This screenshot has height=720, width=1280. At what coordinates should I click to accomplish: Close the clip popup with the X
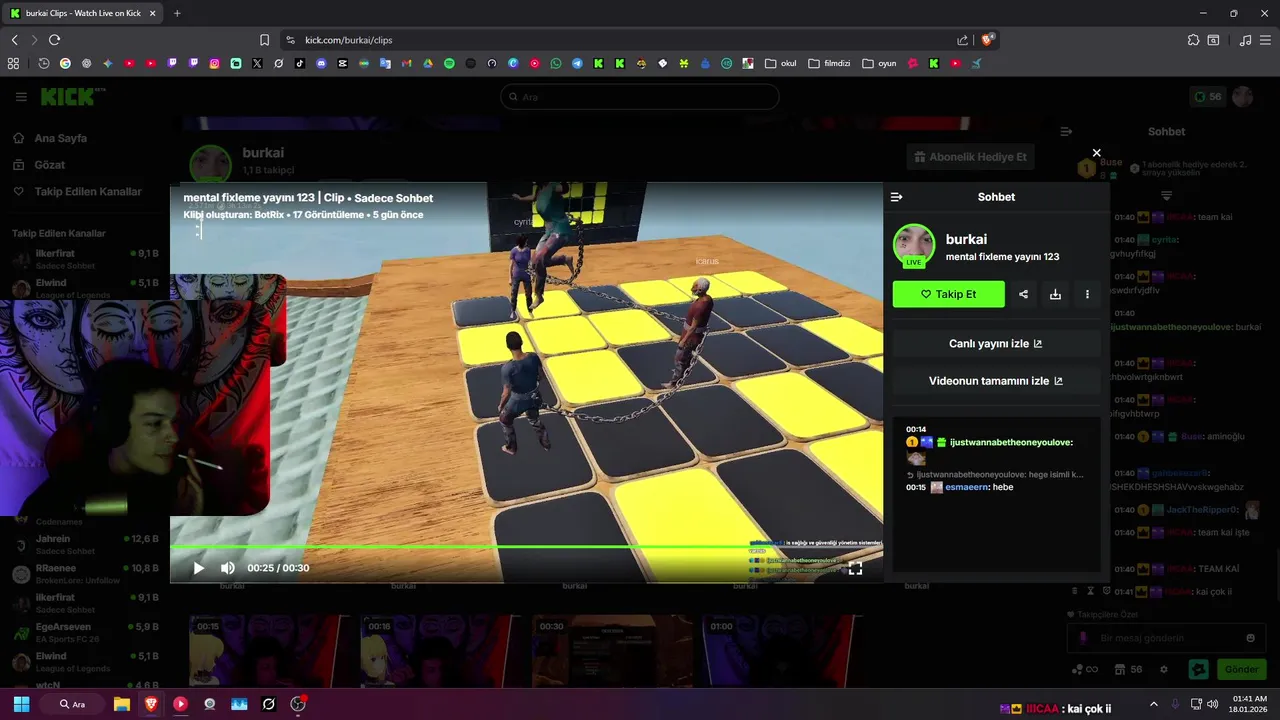click(1096, 153)
